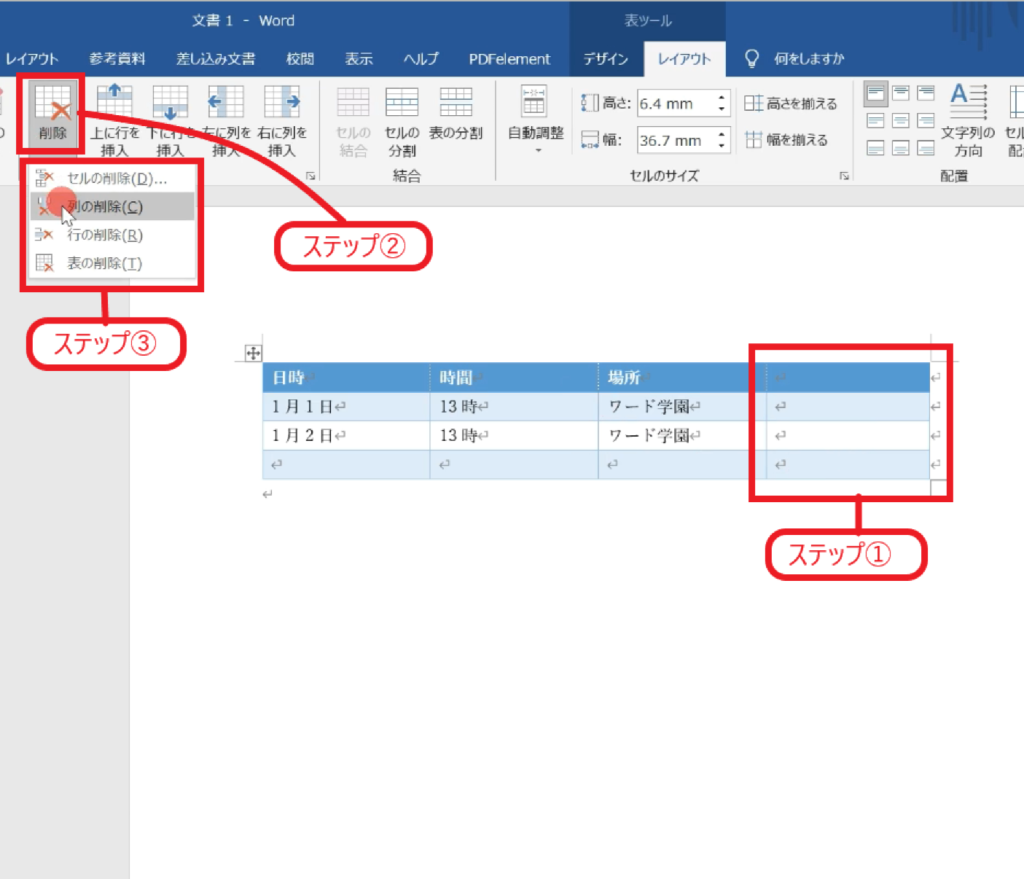This screenshot has width=1024, height=879.
Task: Select the align top-left cell alignment icon
Action: [876, 94]
